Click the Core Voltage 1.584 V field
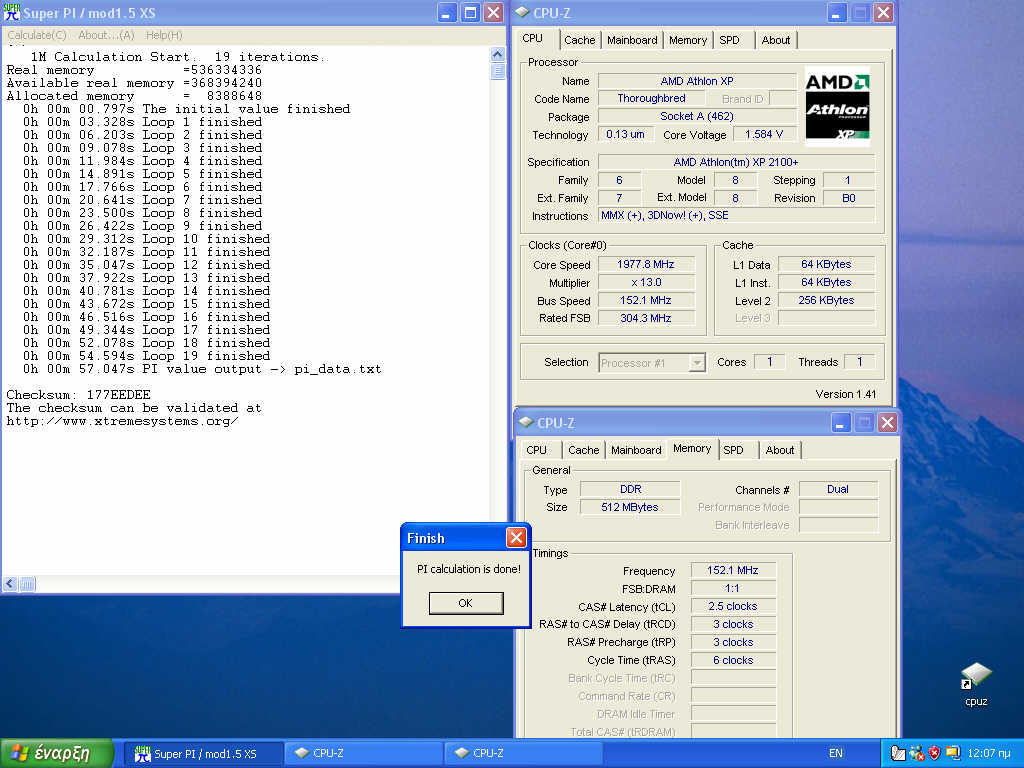This screenshot has height=768, width=1024. point(763,135)
